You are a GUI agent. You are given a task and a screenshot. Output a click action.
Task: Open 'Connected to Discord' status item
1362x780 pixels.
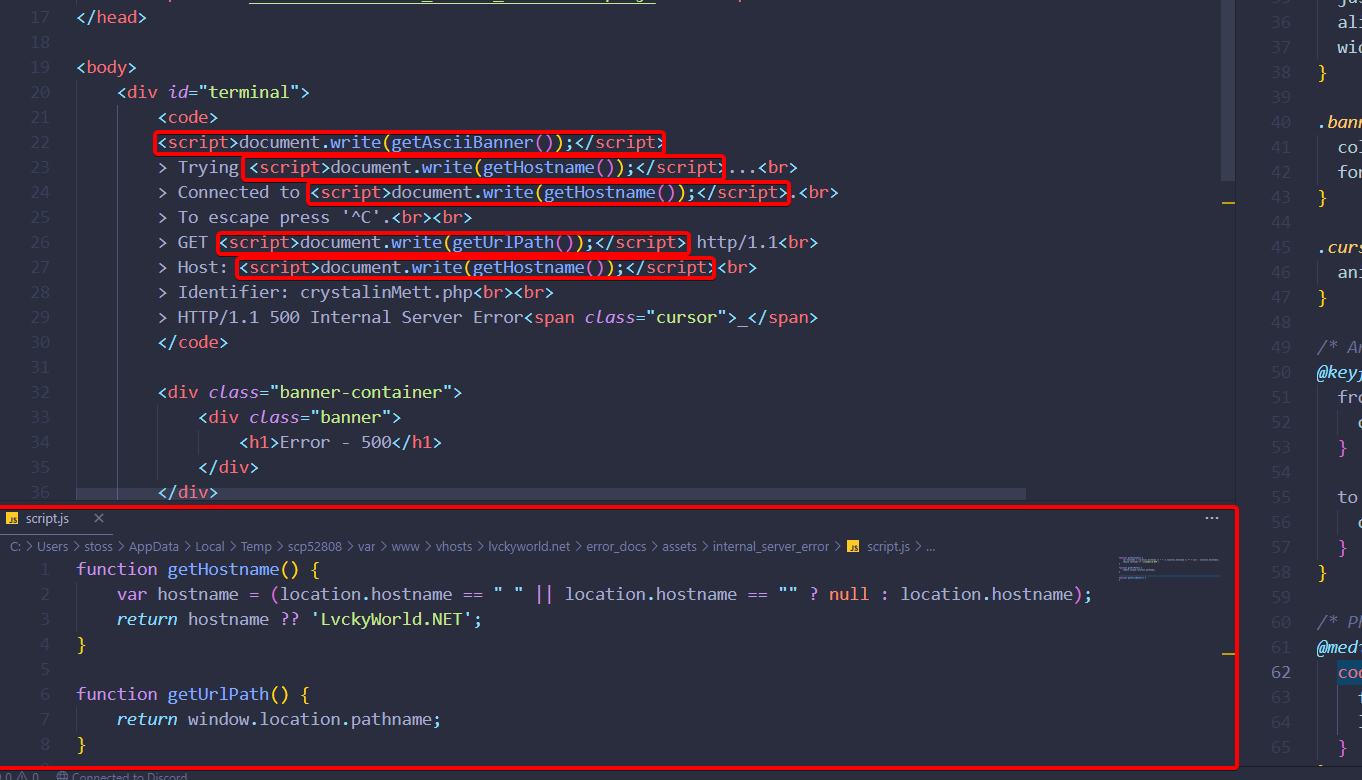[121, 775]
